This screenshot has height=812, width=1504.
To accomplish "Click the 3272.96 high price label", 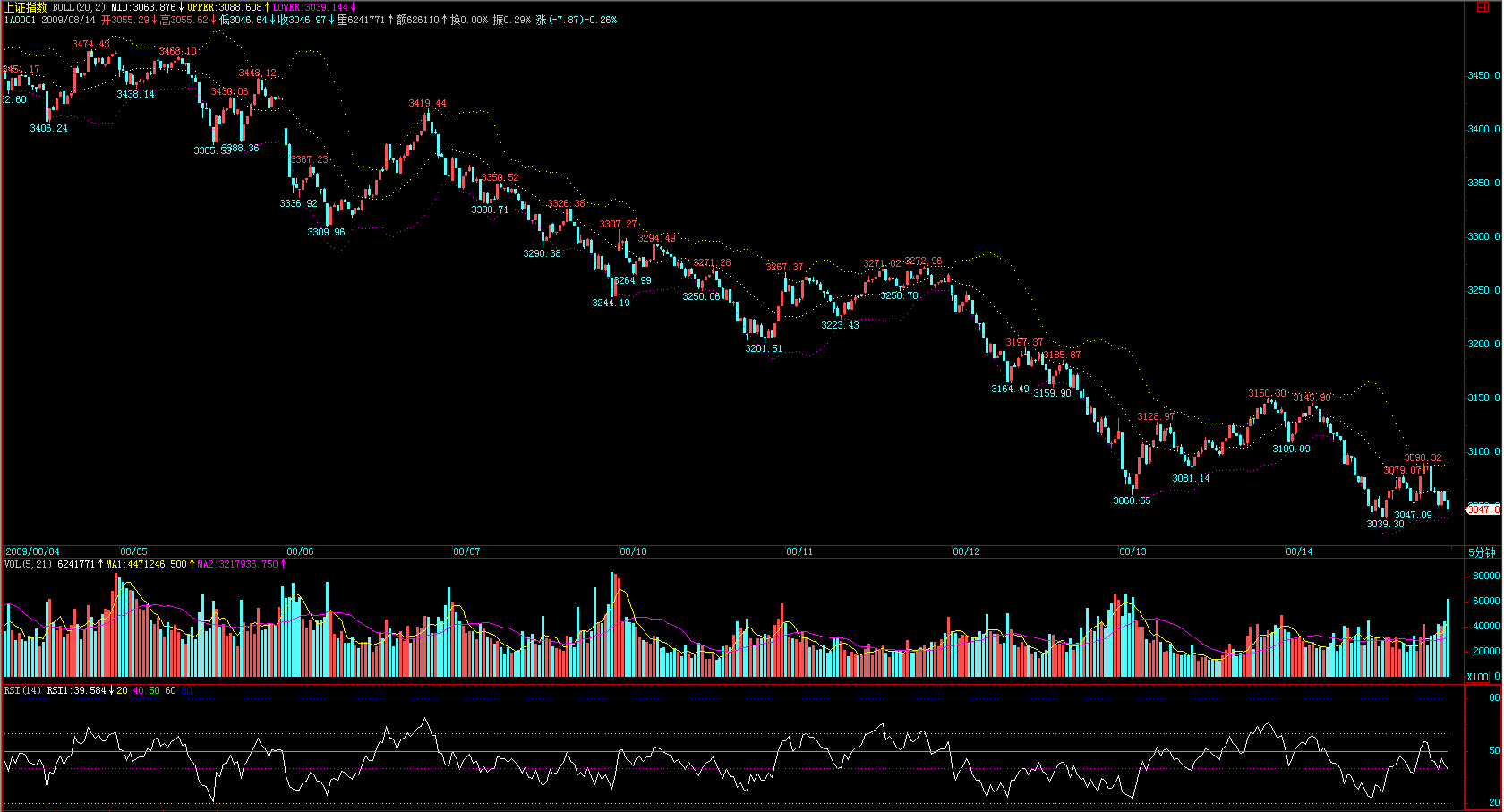I will (923, 261).
